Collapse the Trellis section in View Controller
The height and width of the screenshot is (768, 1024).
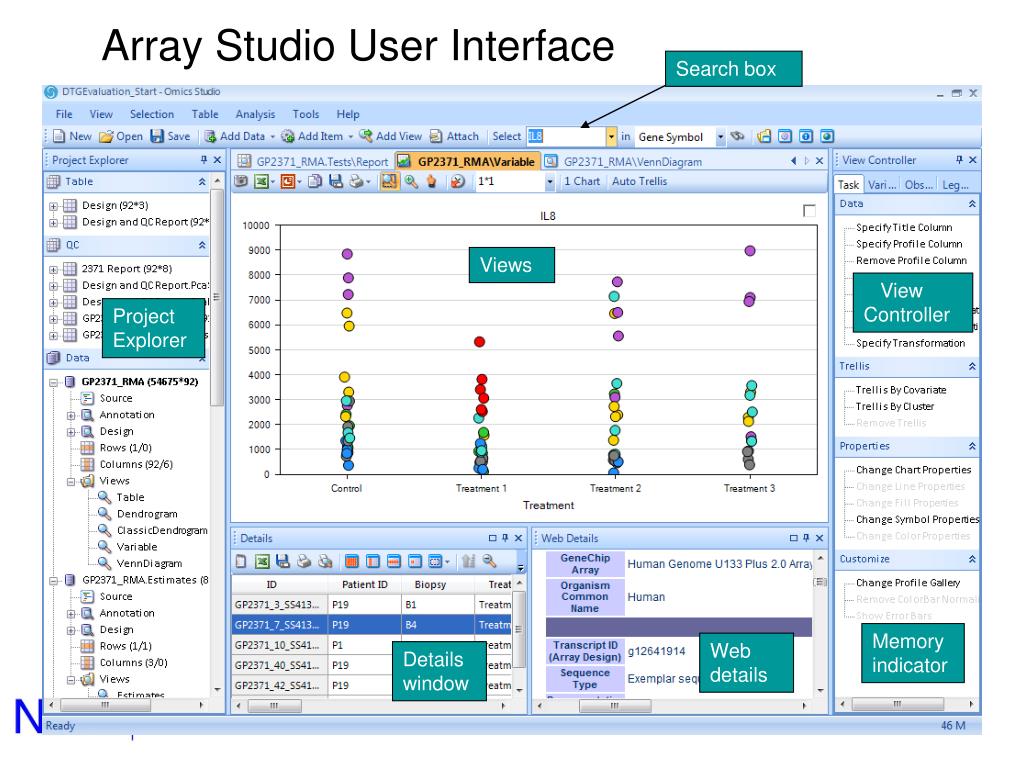pos(972,366)
